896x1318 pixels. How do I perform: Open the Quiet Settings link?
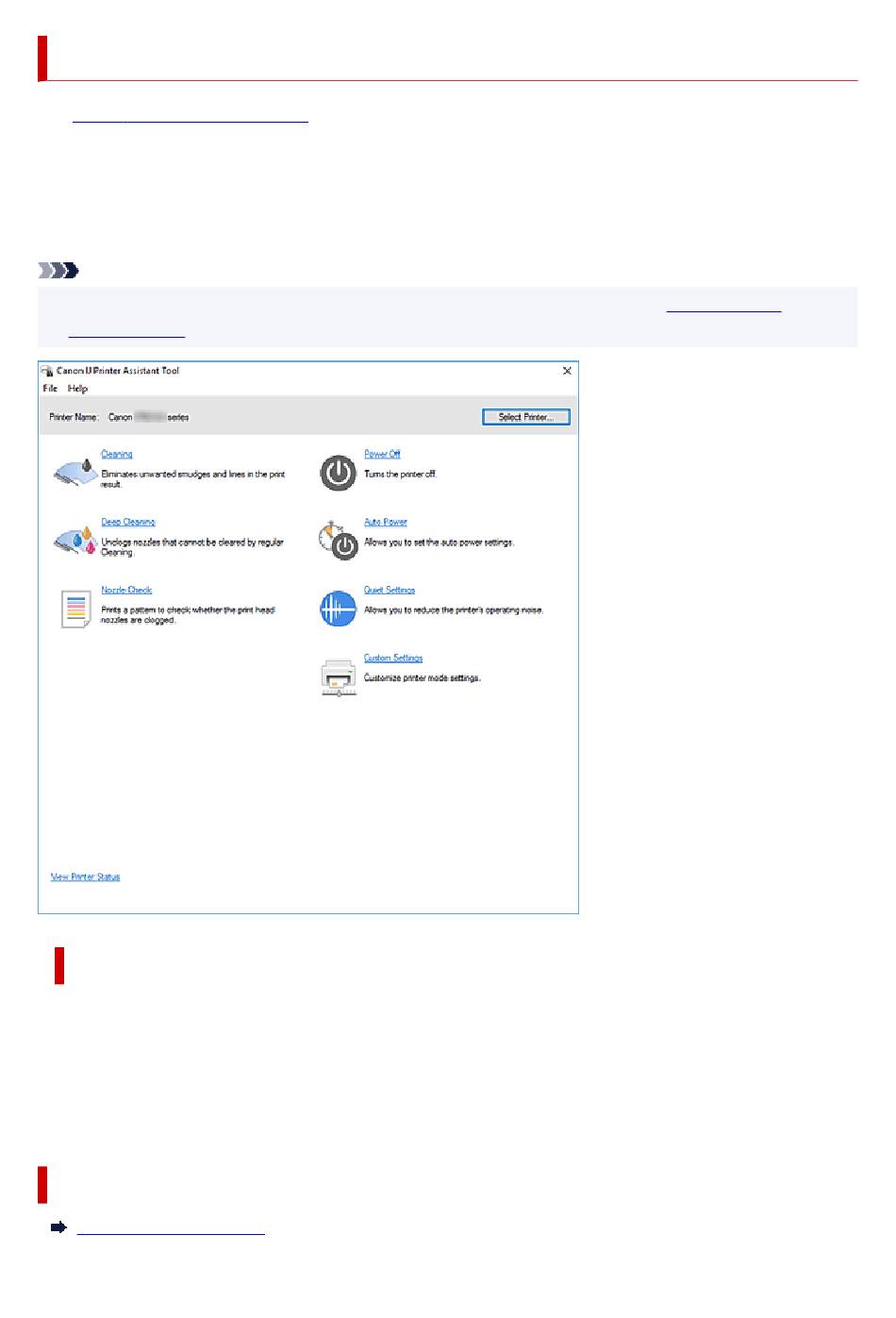pyautogui.click(x=390, y=591)
